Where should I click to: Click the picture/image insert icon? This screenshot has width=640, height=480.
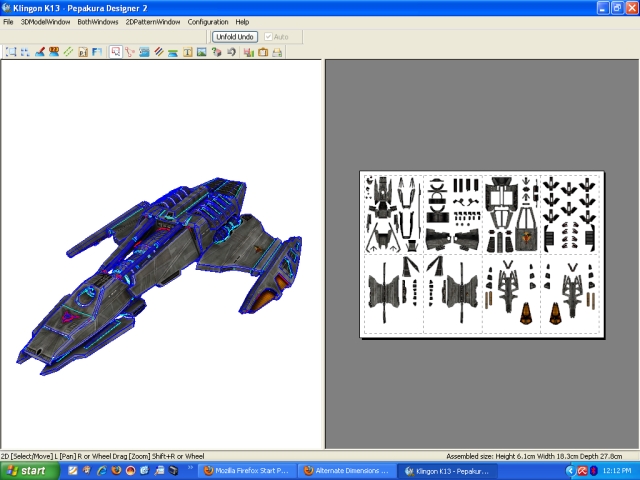point(202,52)
